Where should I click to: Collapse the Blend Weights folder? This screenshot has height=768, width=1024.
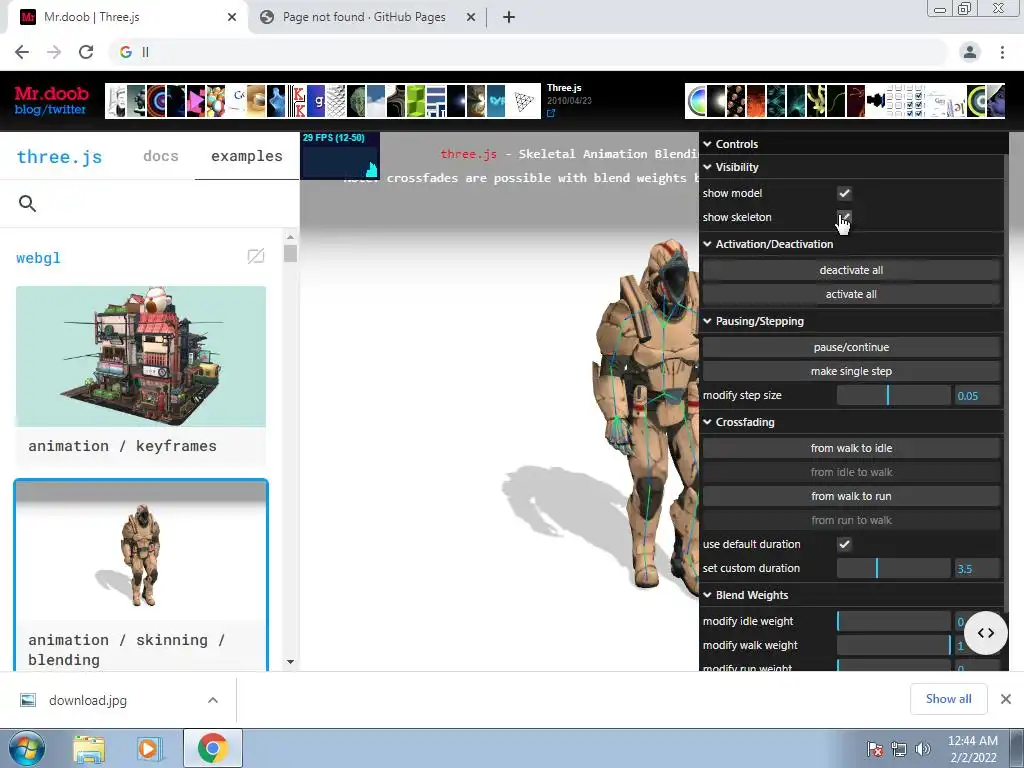(x=852, y=595)
